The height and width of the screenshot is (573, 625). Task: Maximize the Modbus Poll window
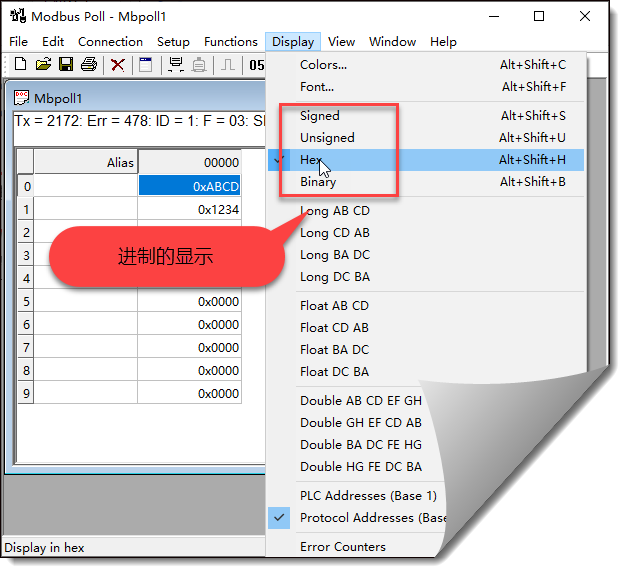coord(539,16)
